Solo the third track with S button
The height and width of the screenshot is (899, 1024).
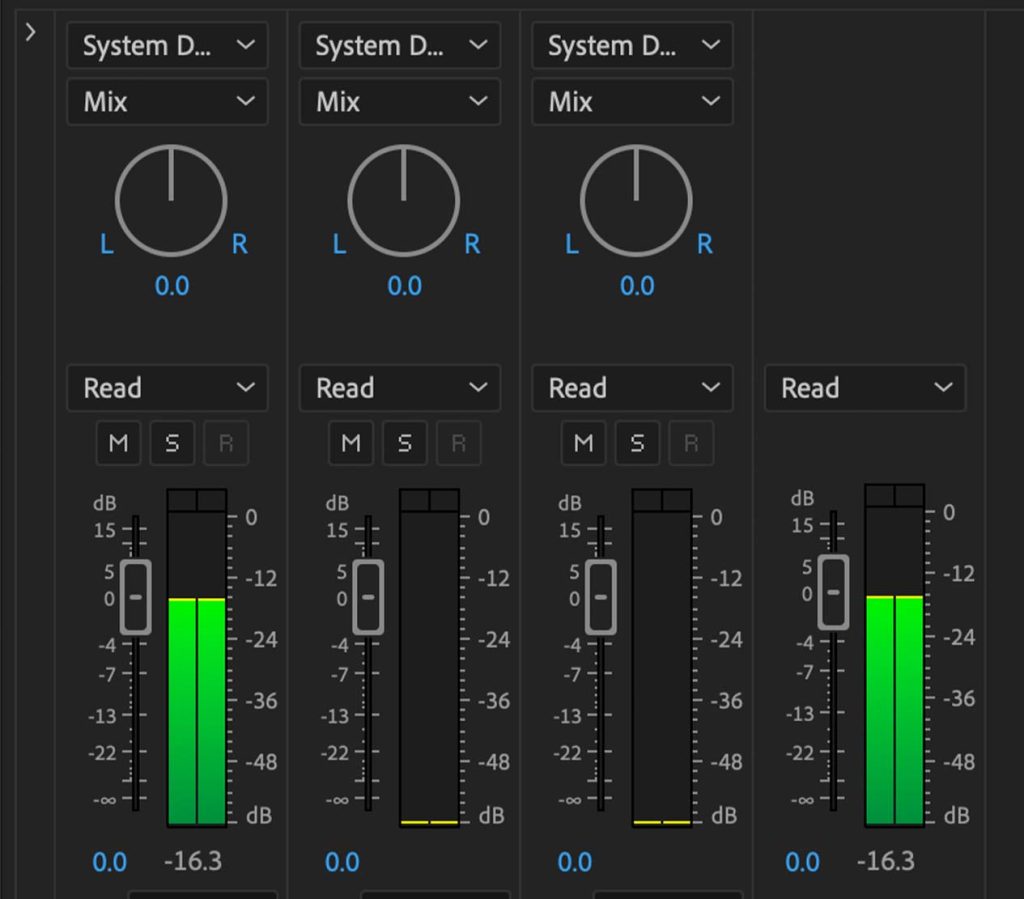click(637, 444)
